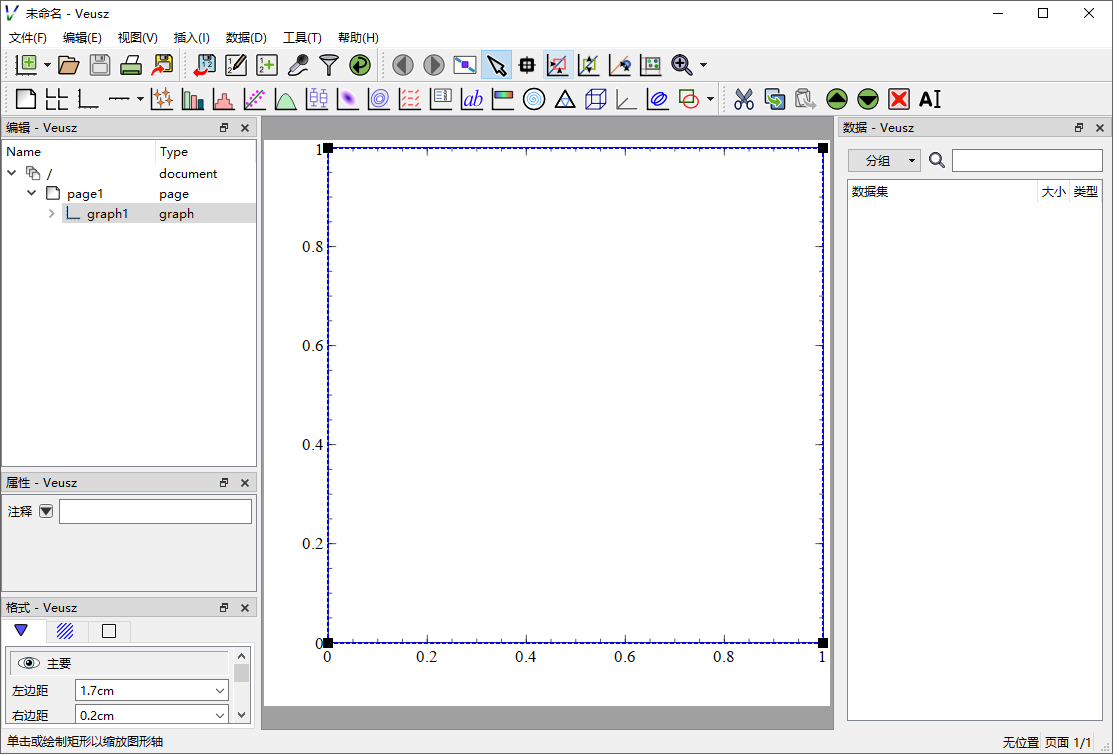Add a box plot widget
This screenshot has width=1113, height=754.
click(x=317, y=99)
